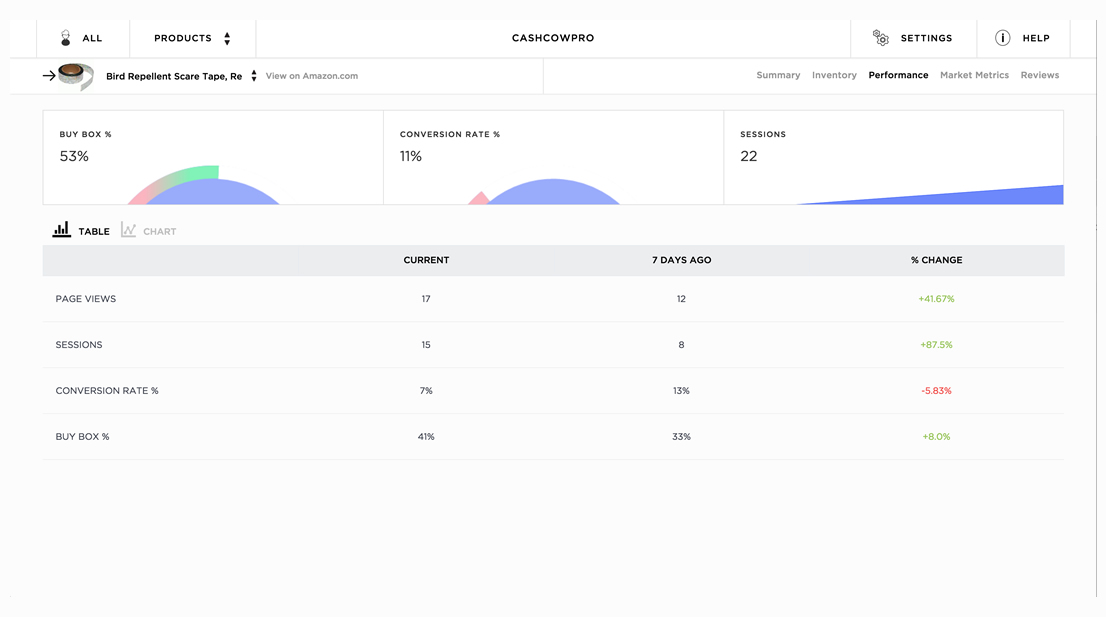Click the BUY BOX % card heading
This screenshot has height=617, width=1106.
85,134
